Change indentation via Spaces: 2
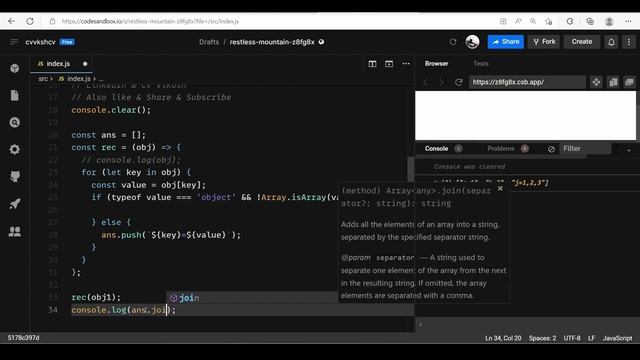The width and height of the screenshot is (640, 360). (x=542, y=338)
